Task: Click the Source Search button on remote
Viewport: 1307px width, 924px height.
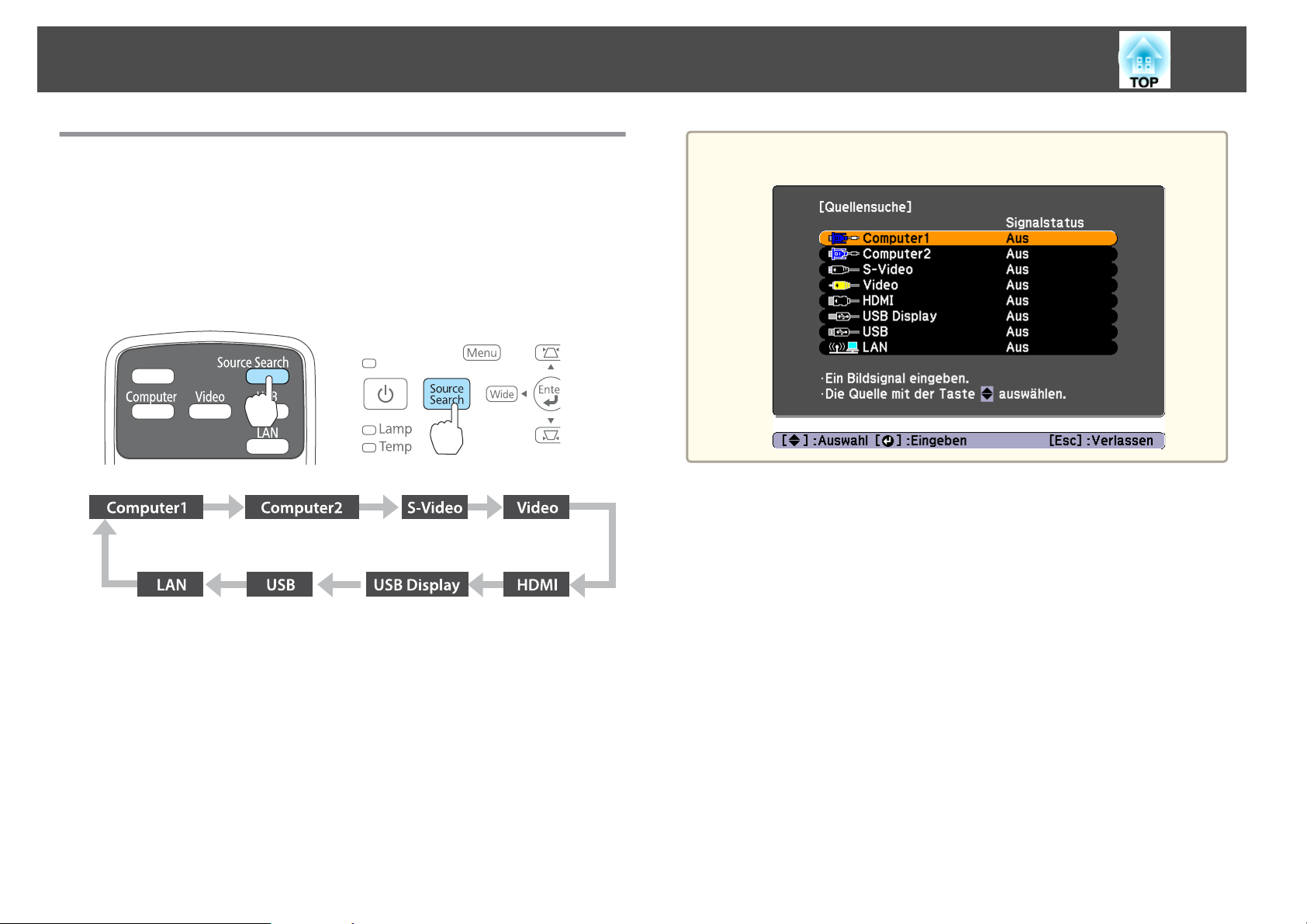Action: [x=268, y=376]
